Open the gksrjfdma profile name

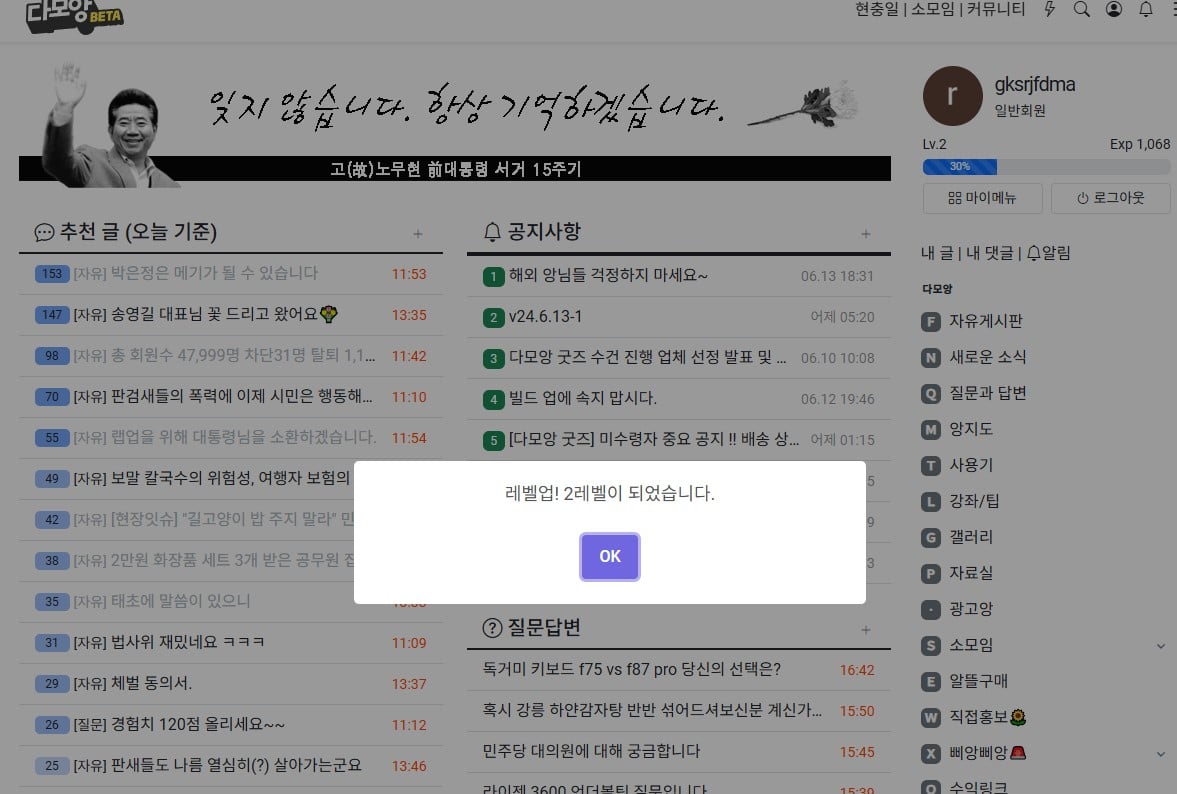[x=1034, y=84]
